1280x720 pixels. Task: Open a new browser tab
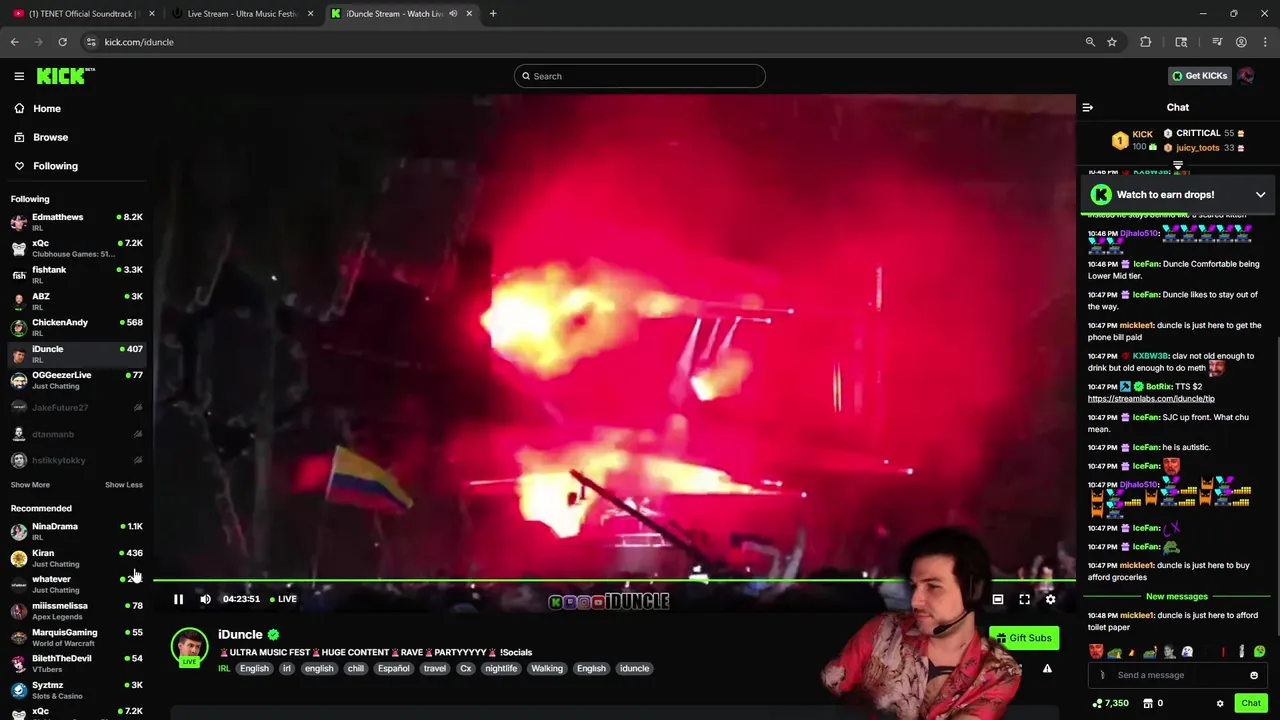point(493,14)
